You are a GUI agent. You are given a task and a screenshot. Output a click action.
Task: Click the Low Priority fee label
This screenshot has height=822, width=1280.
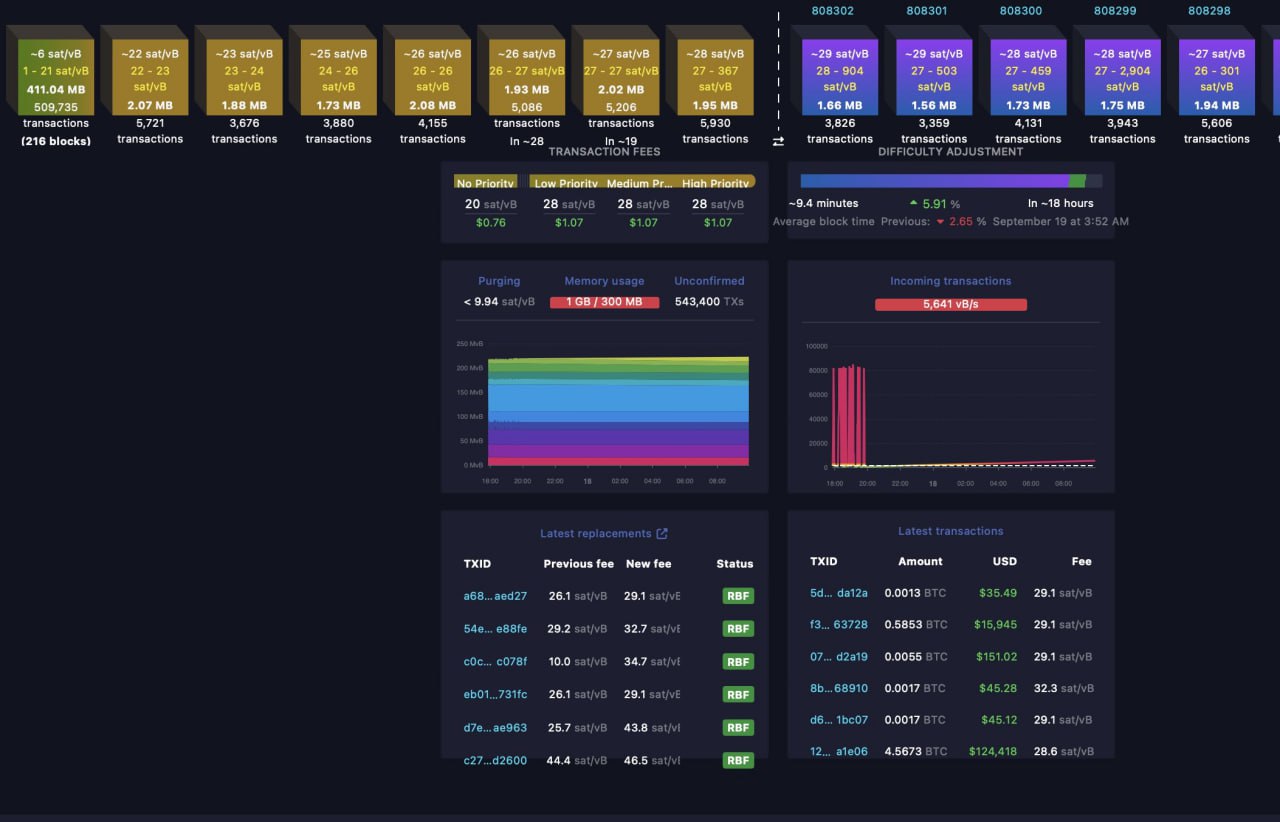(x=566, y=183)
